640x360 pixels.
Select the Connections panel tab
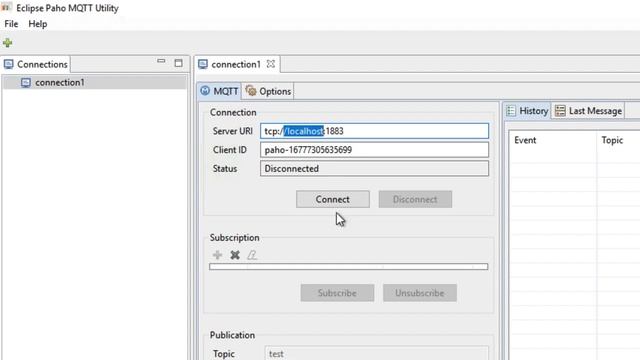click(x=36, y=64)
